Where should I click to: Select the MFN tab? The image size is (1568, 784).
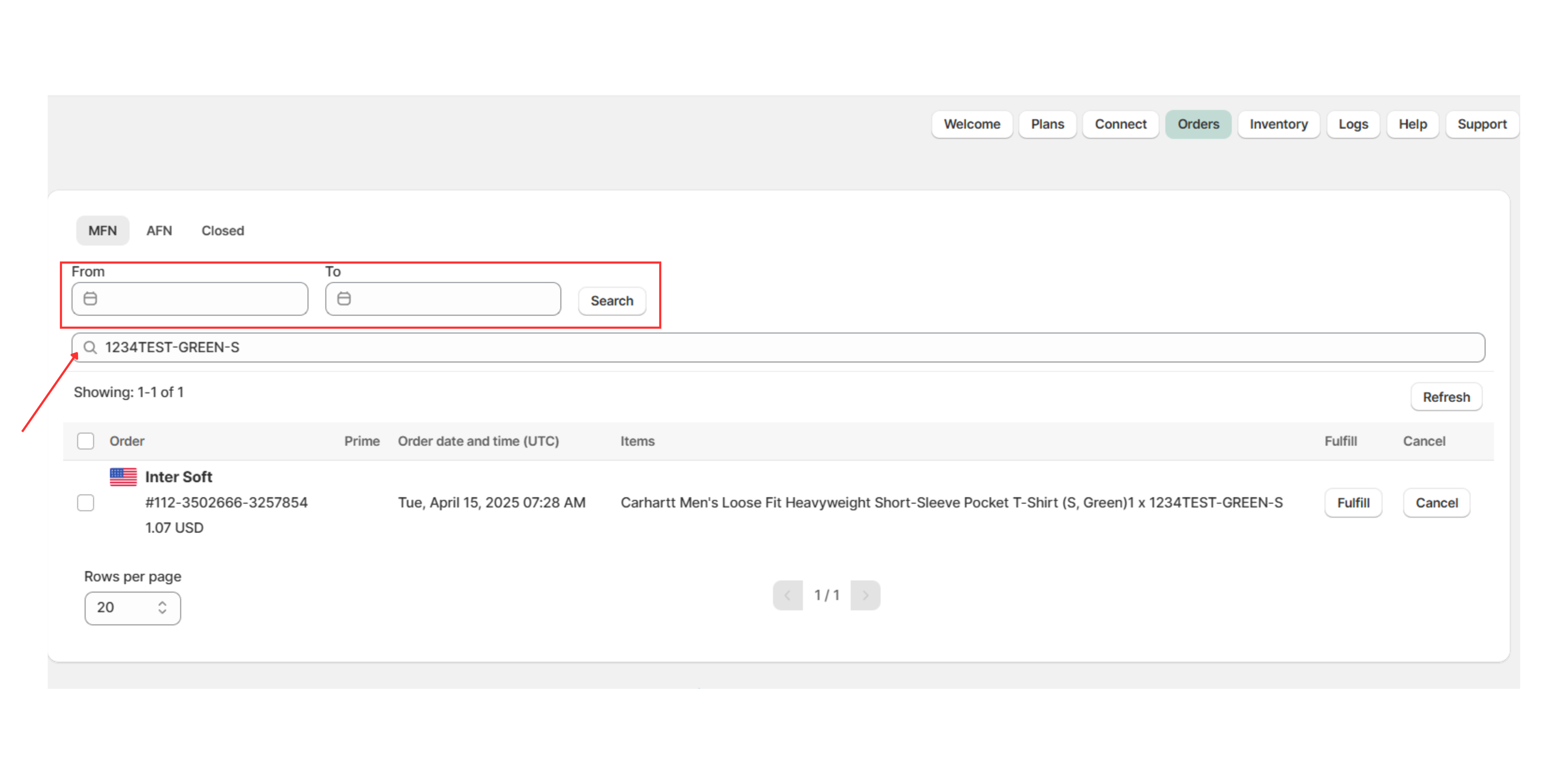(102, 231)
